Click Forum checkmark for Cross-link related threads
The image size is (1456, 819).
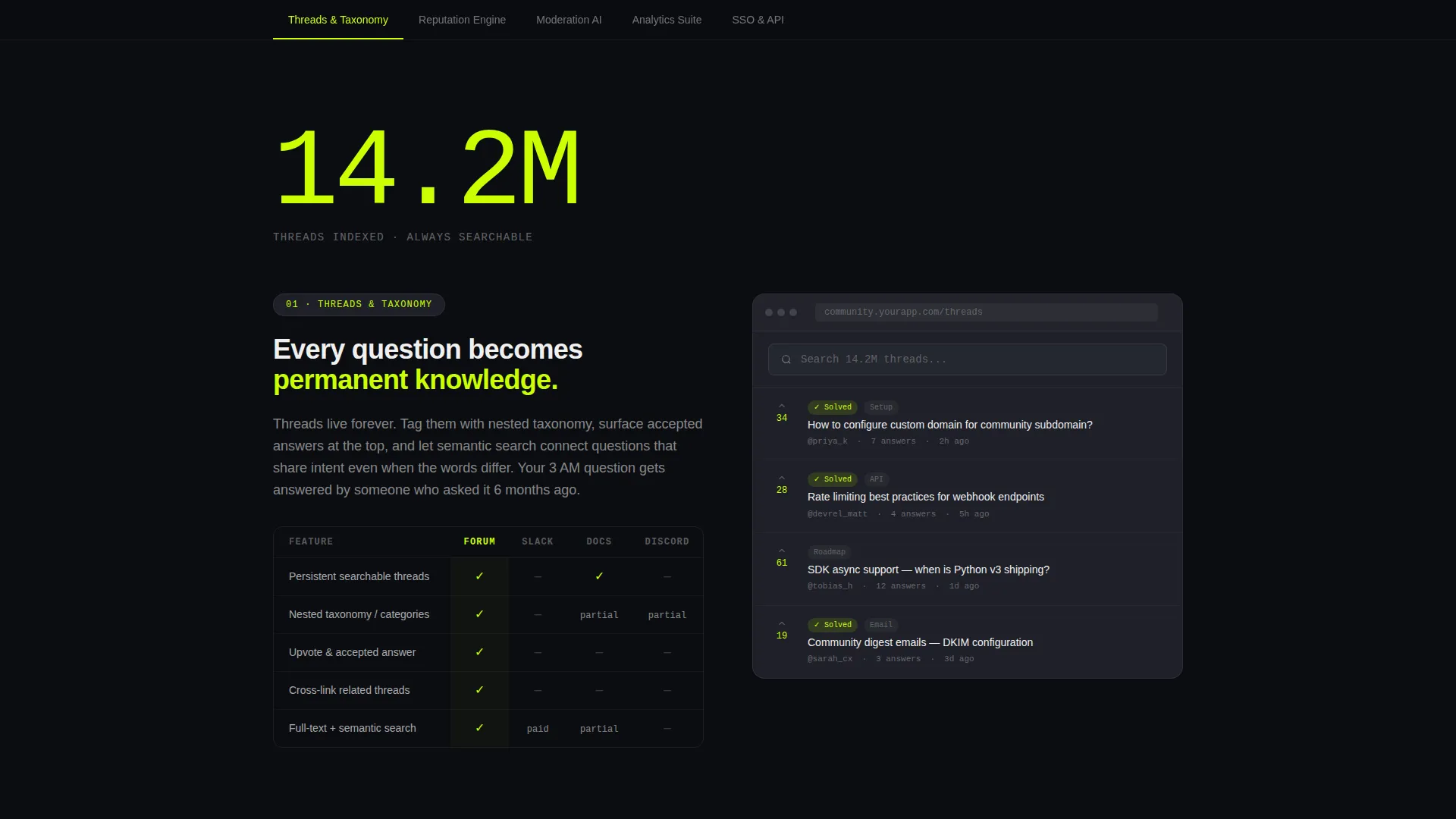point(479,690)
